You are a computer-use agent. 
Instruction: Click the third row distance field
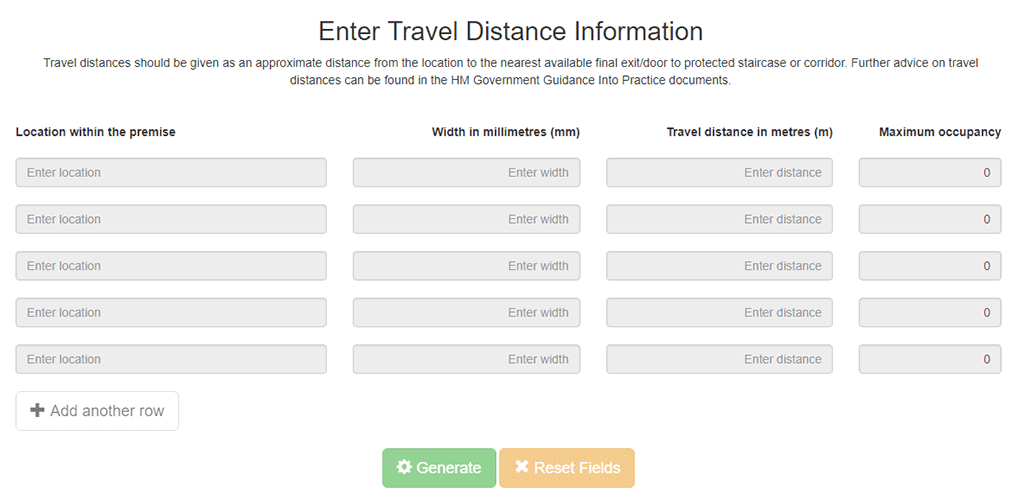pyautogui.click(x=719, y=266)
